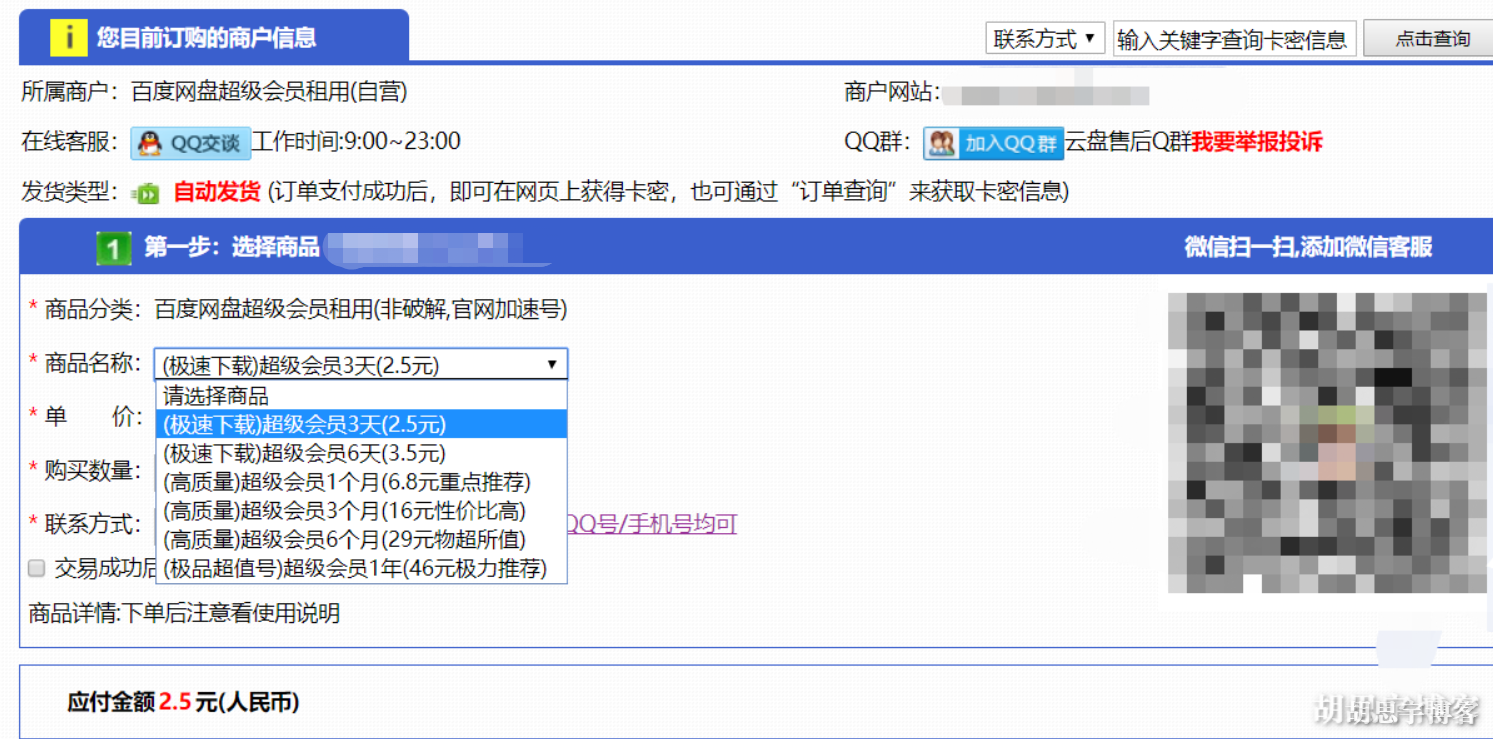
Task: Click the green 自动发货 delivery icon
Action: point(147,192)
